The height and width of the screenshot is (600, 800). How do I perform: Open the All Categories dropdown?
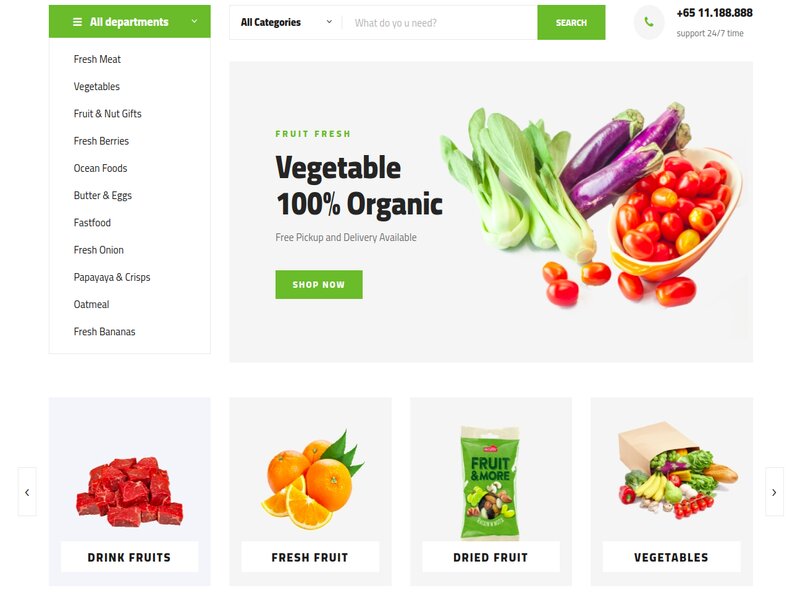[x=286, y=22]
